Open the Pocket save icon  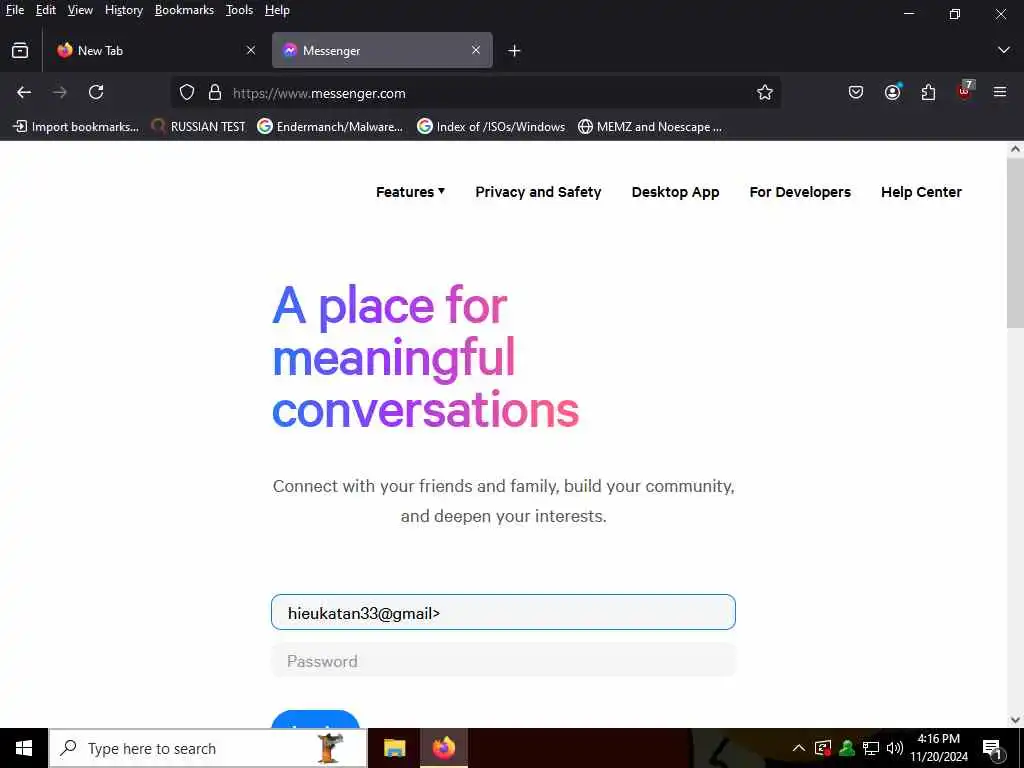[x=856, y=92]
